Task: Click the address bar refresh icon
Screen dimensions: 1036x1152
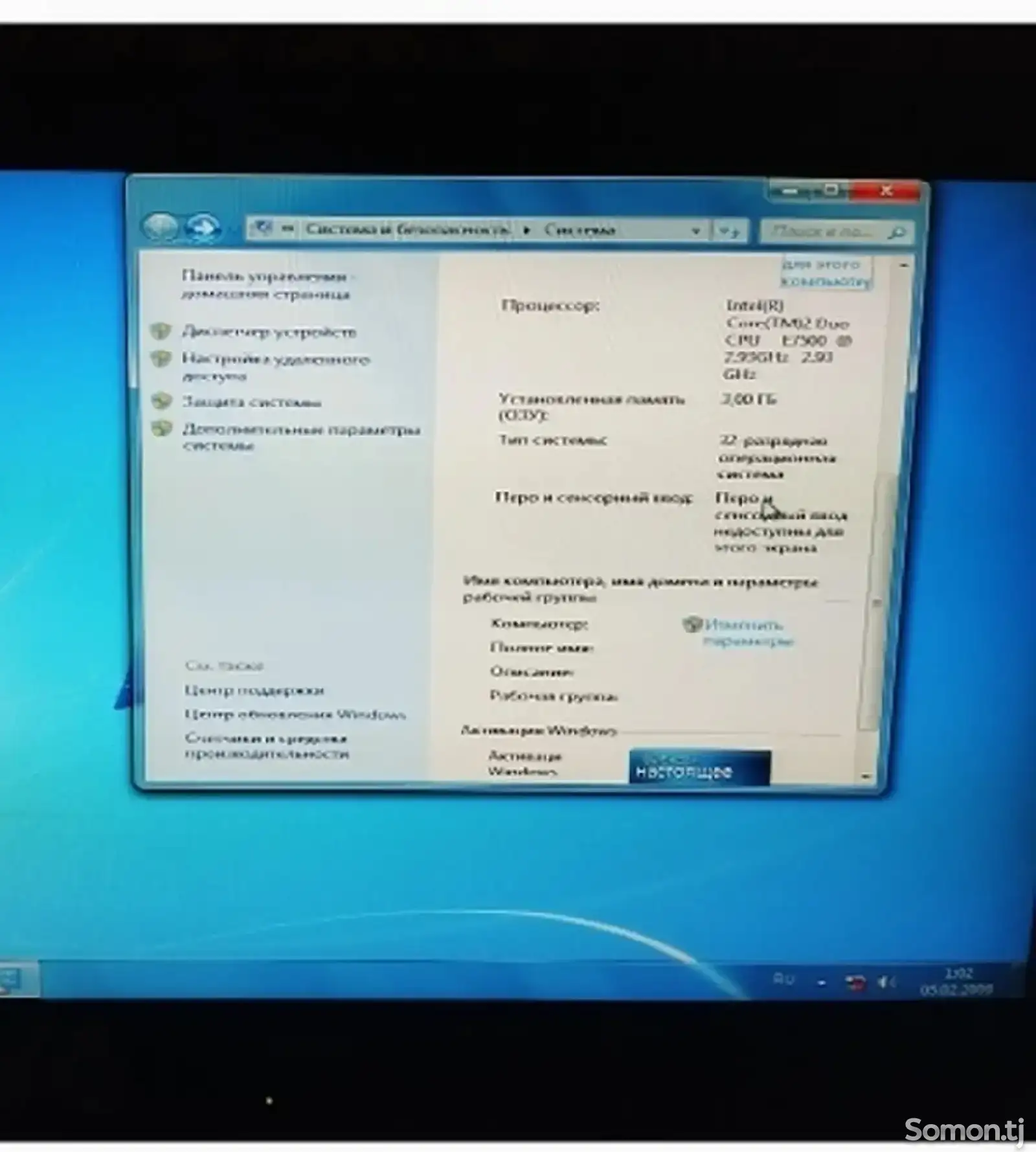Action: click(x=729, y=231)
